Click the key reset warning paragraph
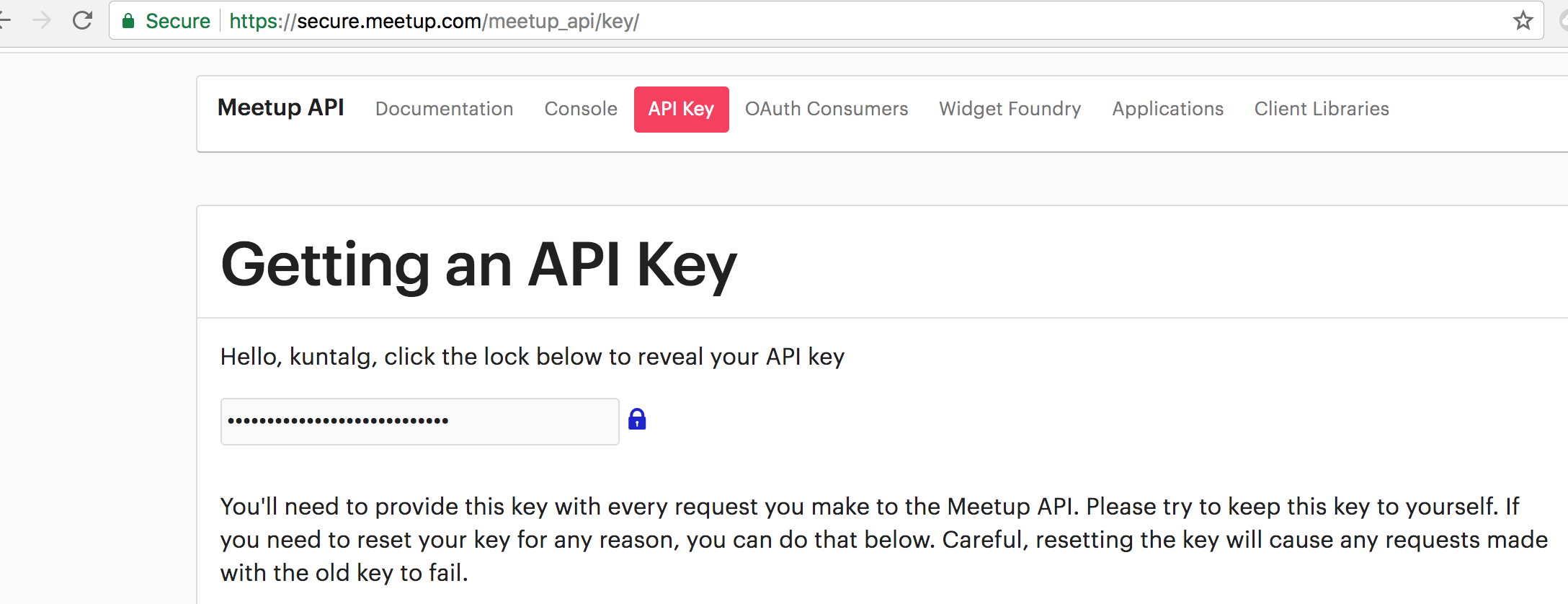This screenshot has height=604, width=1568. 884,539
